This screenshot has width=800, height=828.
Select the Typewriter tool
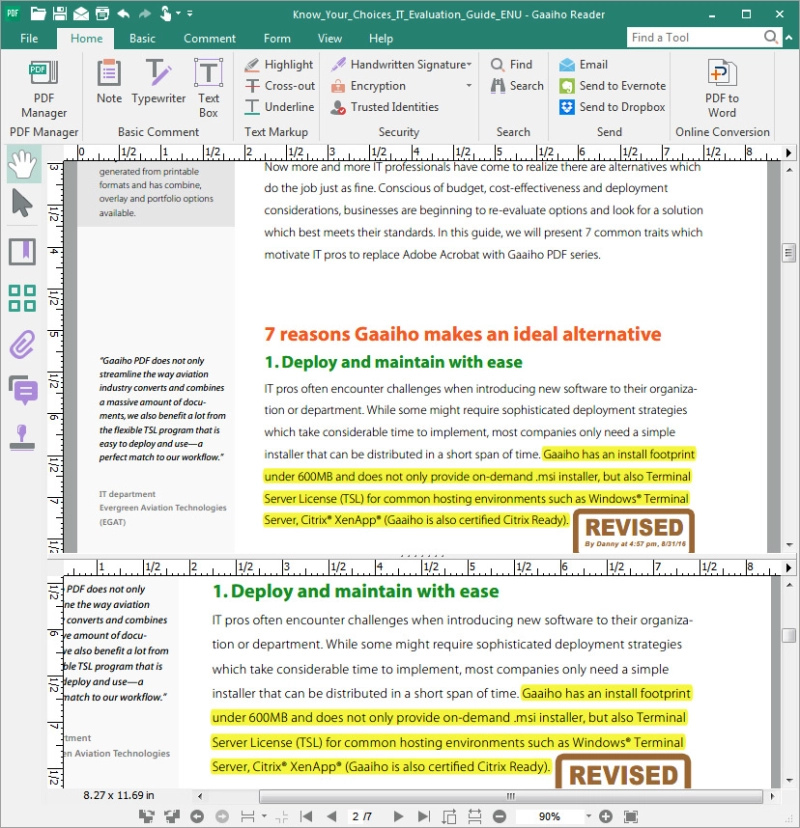coord(158,82)
